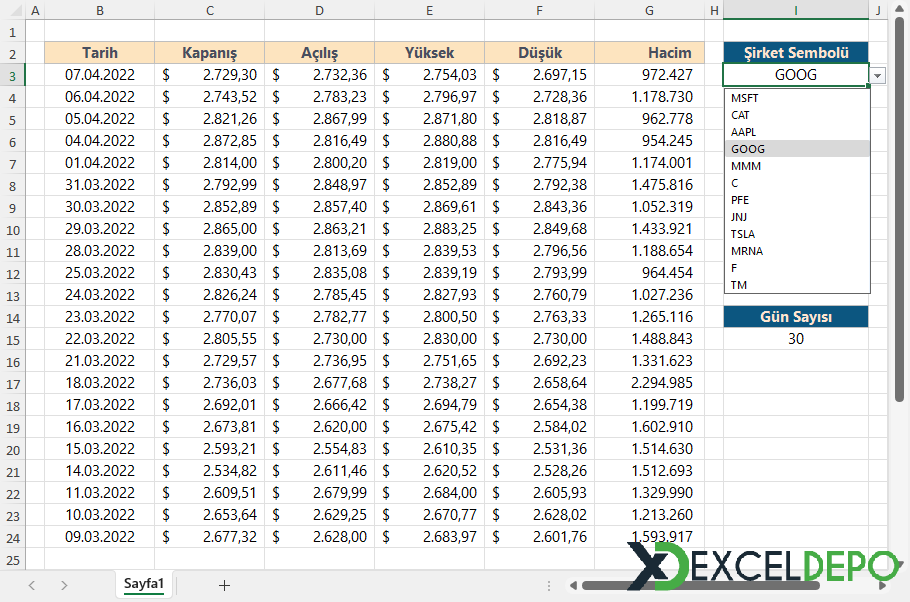Select the column A header
The width and height of the screenshot is (910, 602).
coord(35,10)
